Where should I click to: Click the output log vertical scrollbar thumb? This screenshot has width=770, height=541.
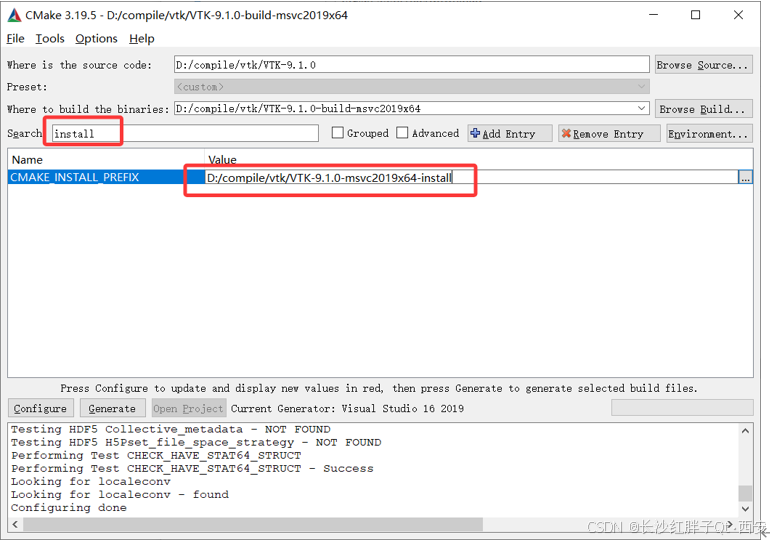[745, 493]
